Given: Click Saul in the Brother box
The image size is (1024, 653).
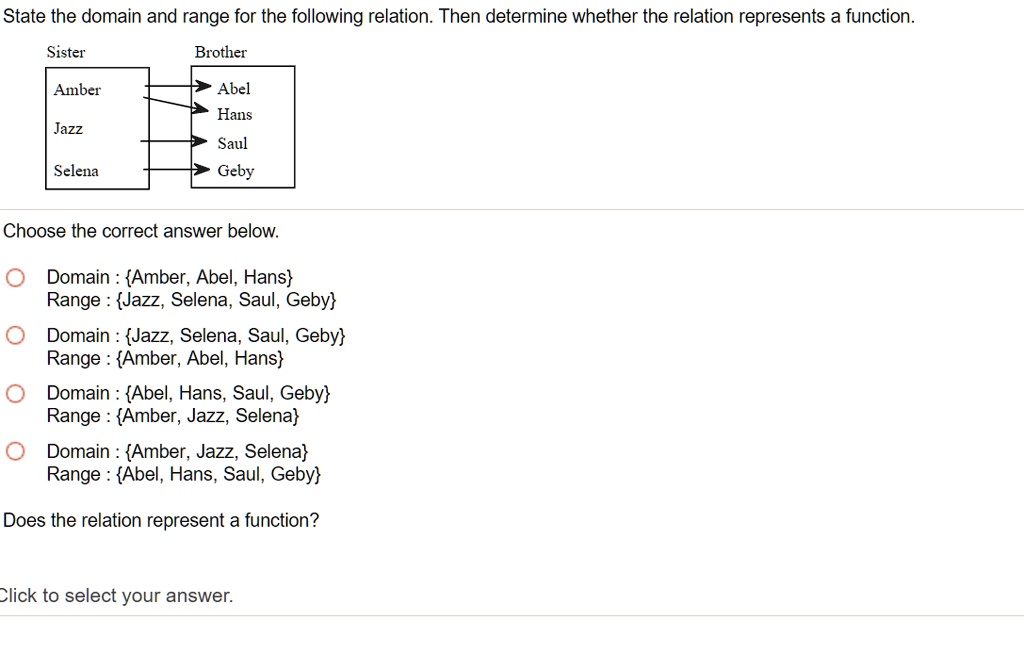Looking at the screenshot, I should pos(232,143).
